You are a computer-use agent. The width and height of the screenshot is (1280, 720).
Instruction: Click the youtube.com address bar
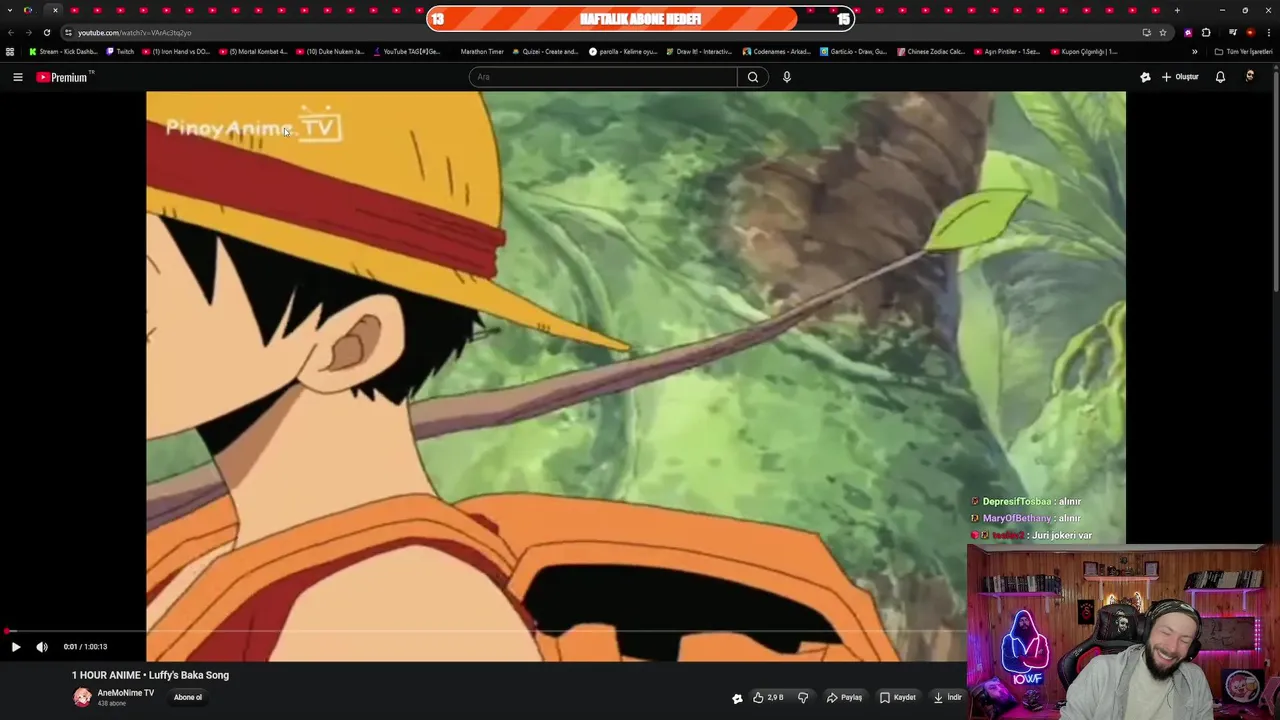point(600,32)
